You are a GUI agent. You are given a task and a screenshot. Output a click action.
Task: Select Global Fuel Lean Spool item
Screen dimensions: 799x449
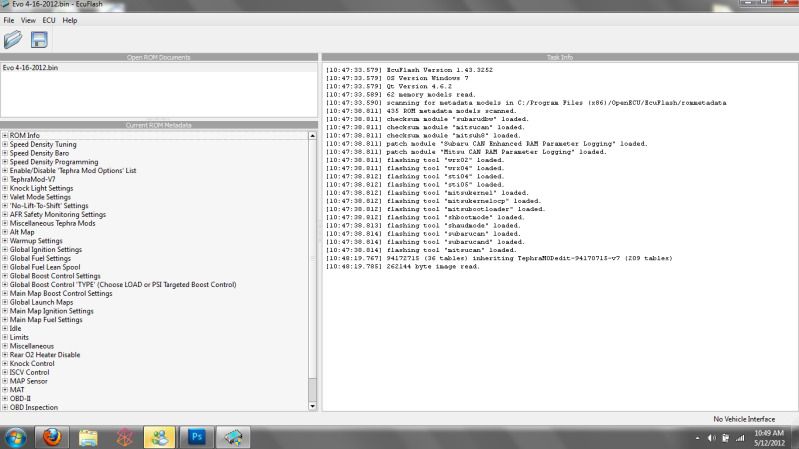click(45, 267)
